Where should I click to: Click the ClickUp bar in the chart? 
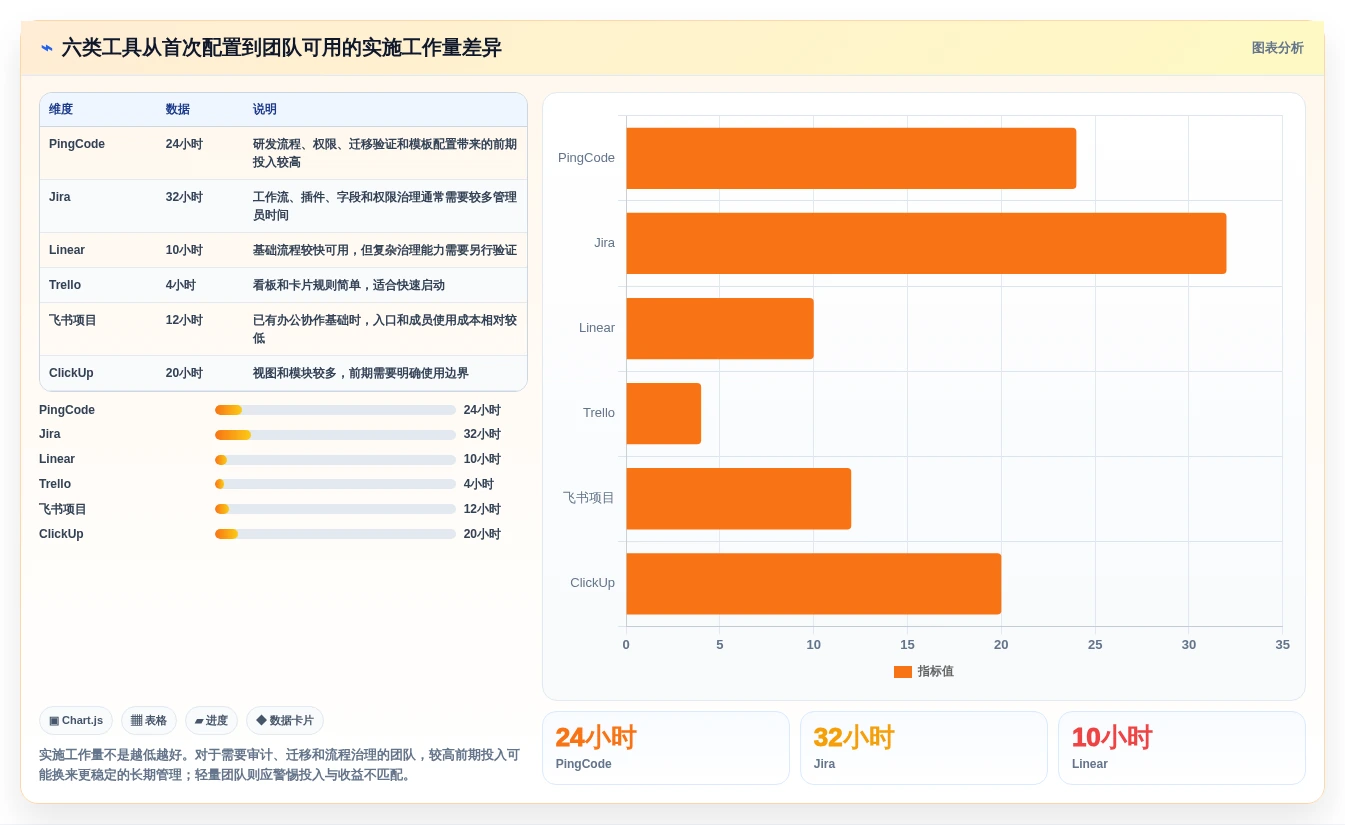[x=814, y=583]
